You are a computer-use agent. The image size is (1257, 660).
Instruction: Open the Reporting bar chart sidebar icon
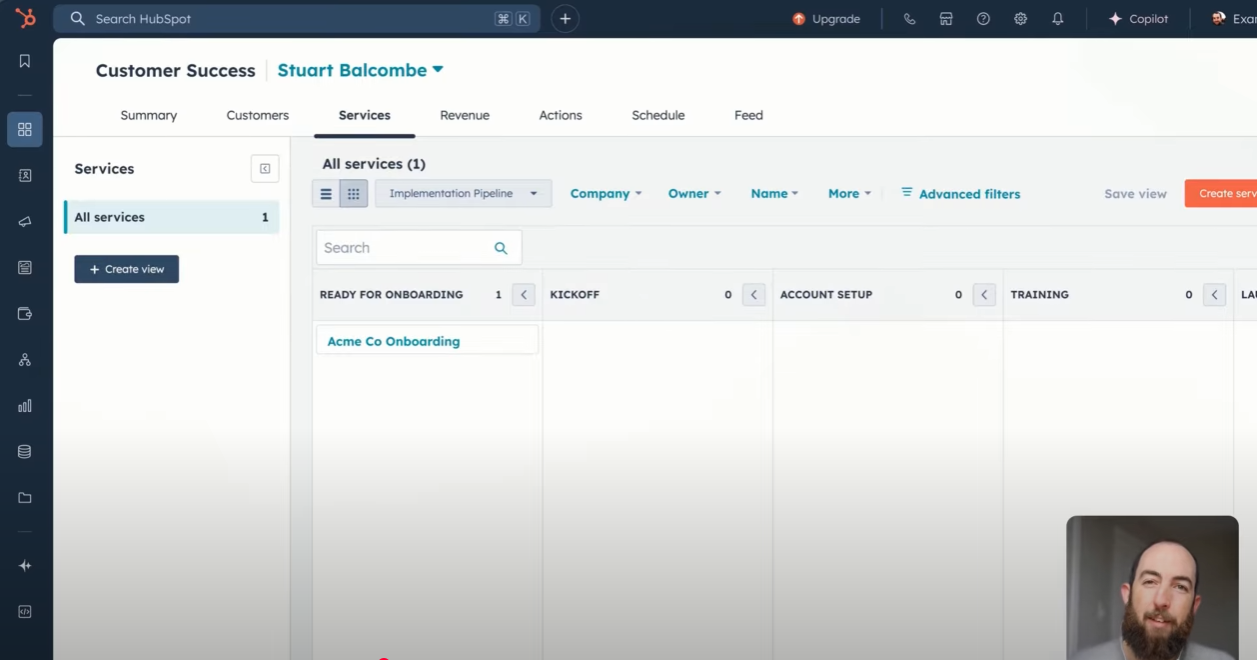pyautogui.click(x=25, y=406)
